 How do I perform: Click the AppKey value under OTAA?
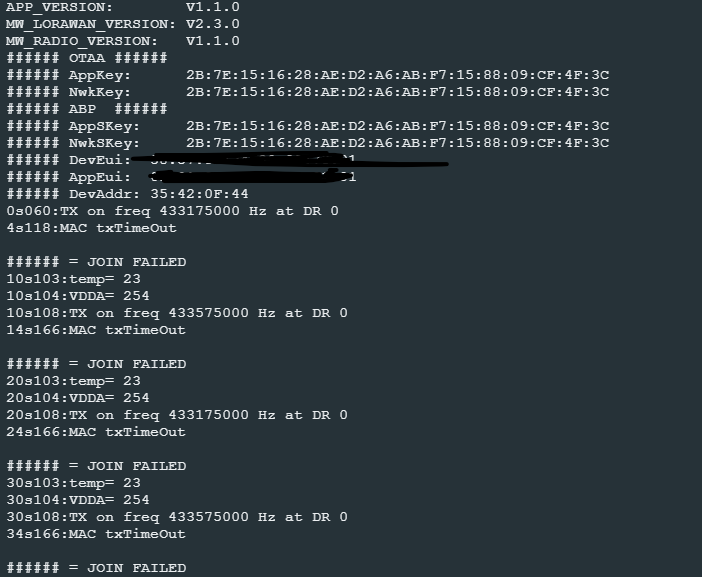[x=397, y=75]
